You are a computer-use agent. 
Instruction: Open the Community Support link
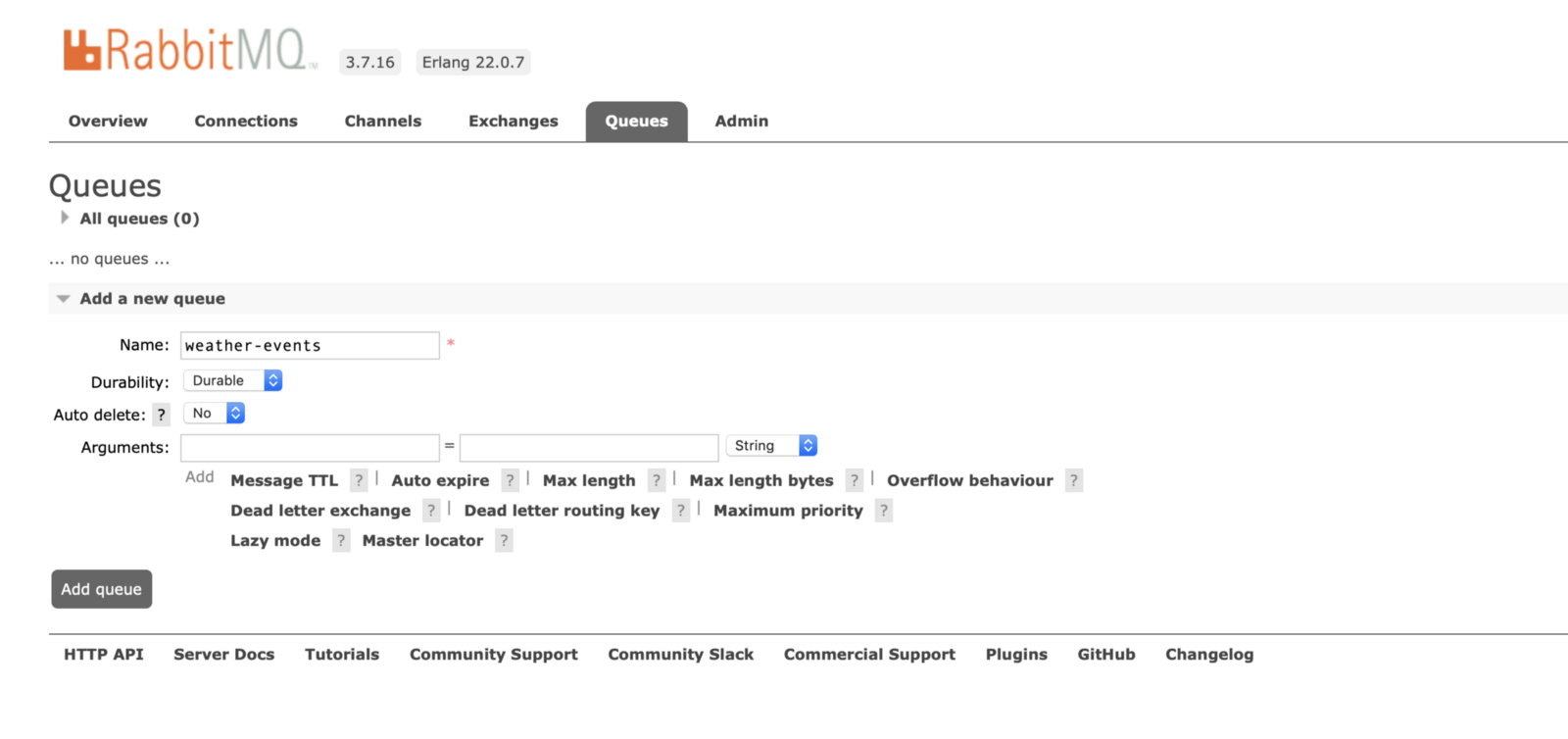[494, 655]
